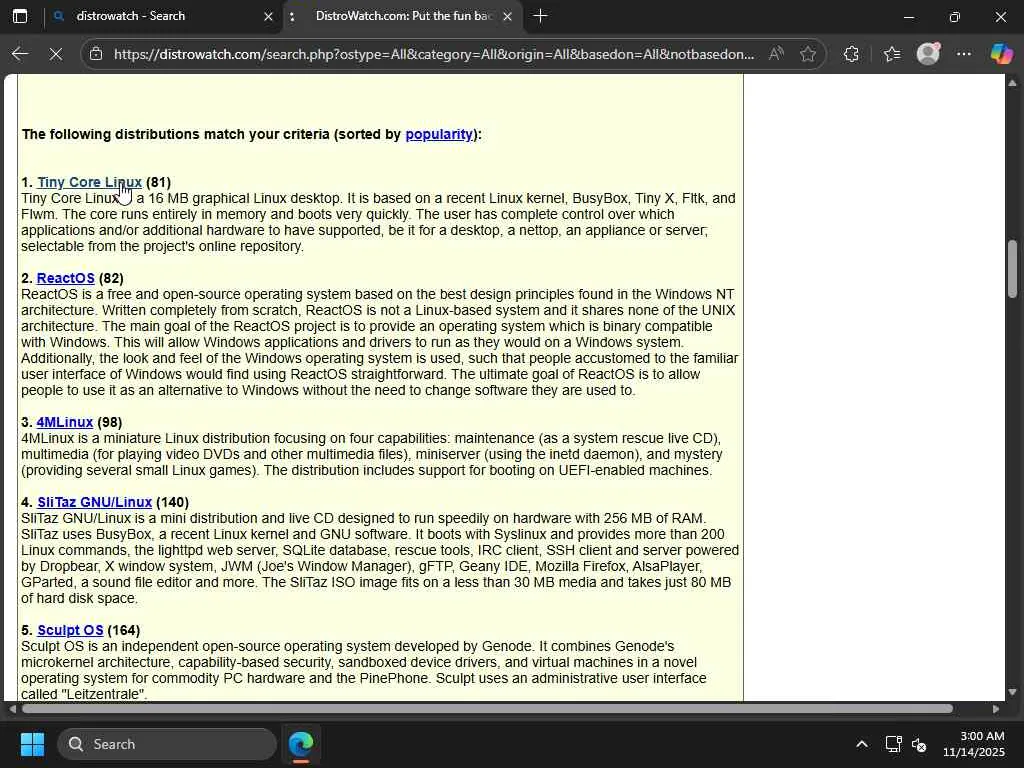Open the Windows Start menu
Viewport: 1024px width, 768px height.
coord(32,744)
